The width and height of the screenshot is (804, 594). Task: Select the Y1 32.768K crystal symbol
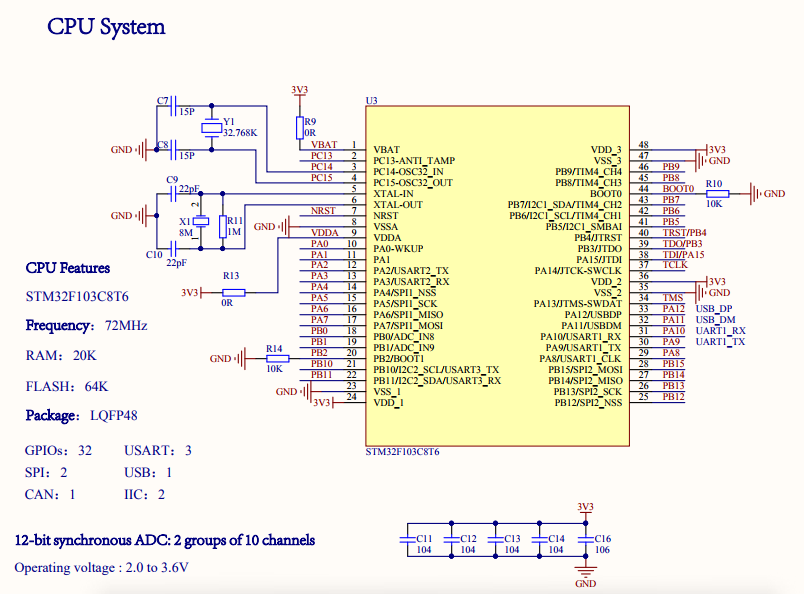coord(211,128)
